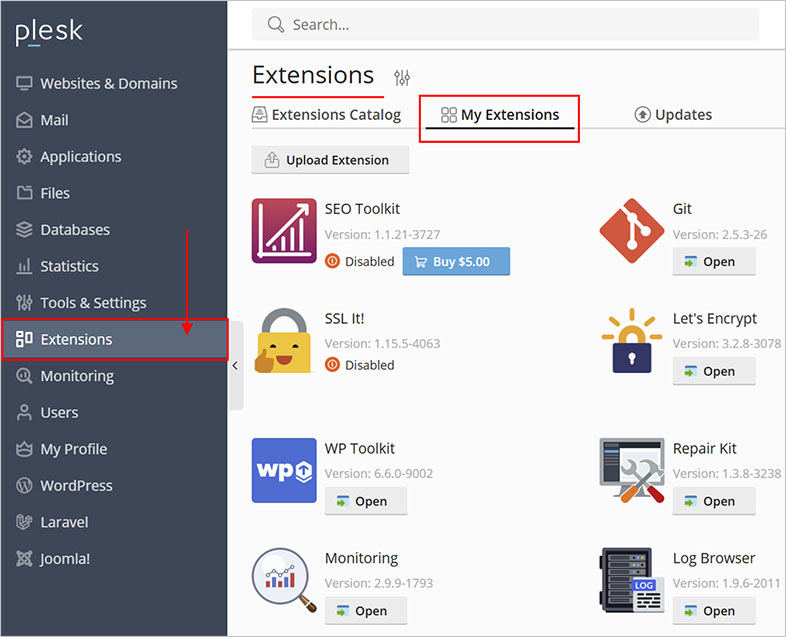
Task: Click Open button for Monitoring extension
Action: click(366, 611)
